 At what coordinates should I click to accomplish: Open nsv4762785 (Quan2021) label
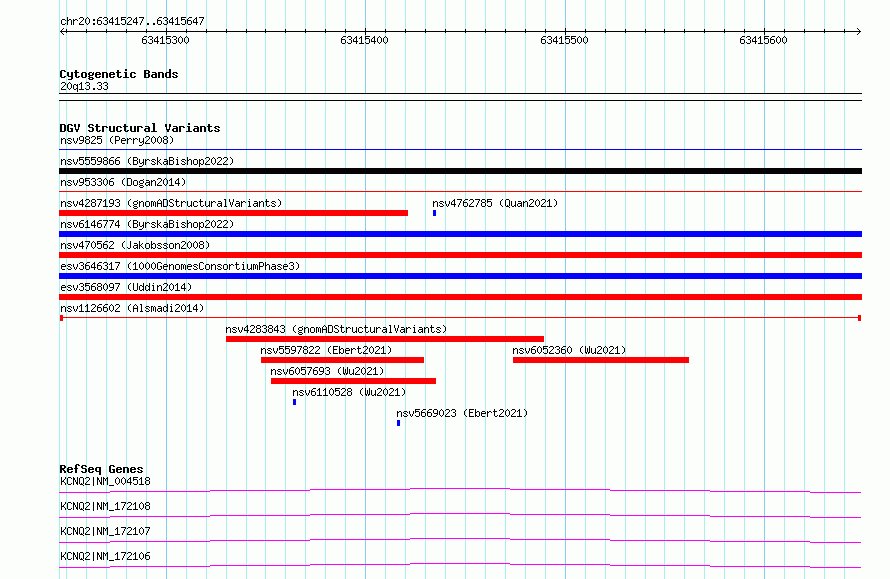(x=495, y=203)
